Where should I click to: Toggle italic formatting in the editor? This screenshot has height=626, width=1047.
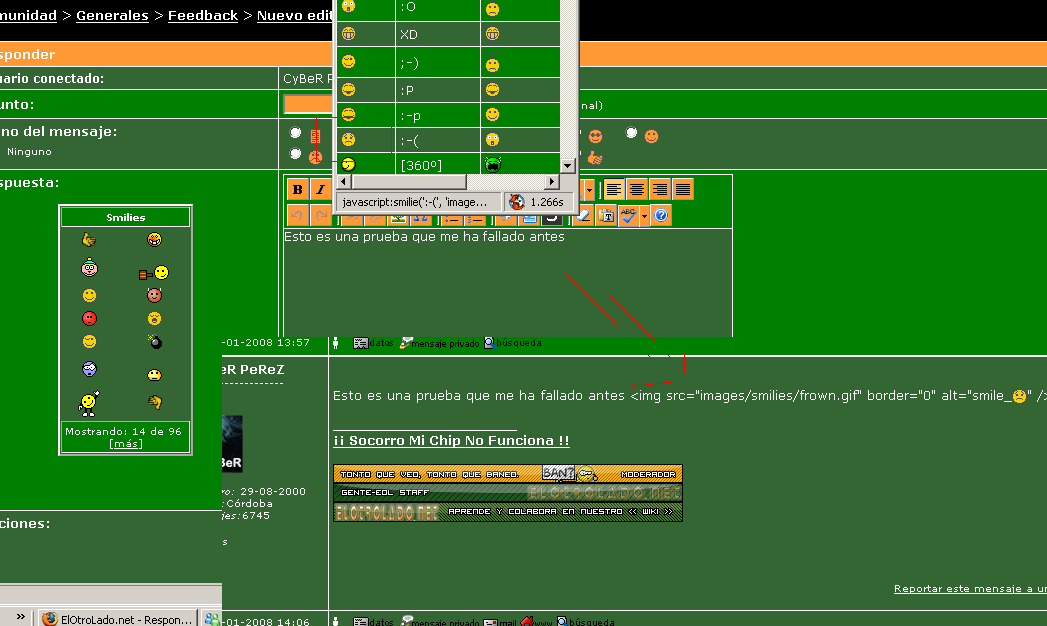pos(321,190)
